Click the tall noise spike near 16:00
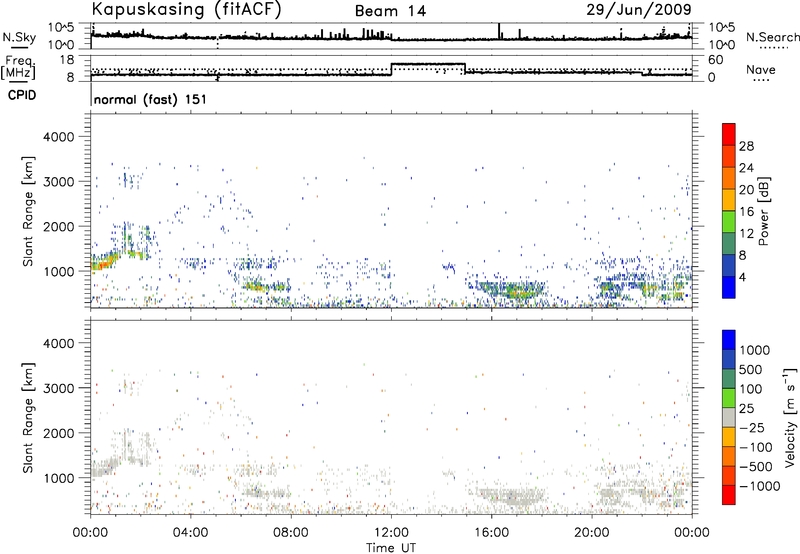 coord(499,31)
